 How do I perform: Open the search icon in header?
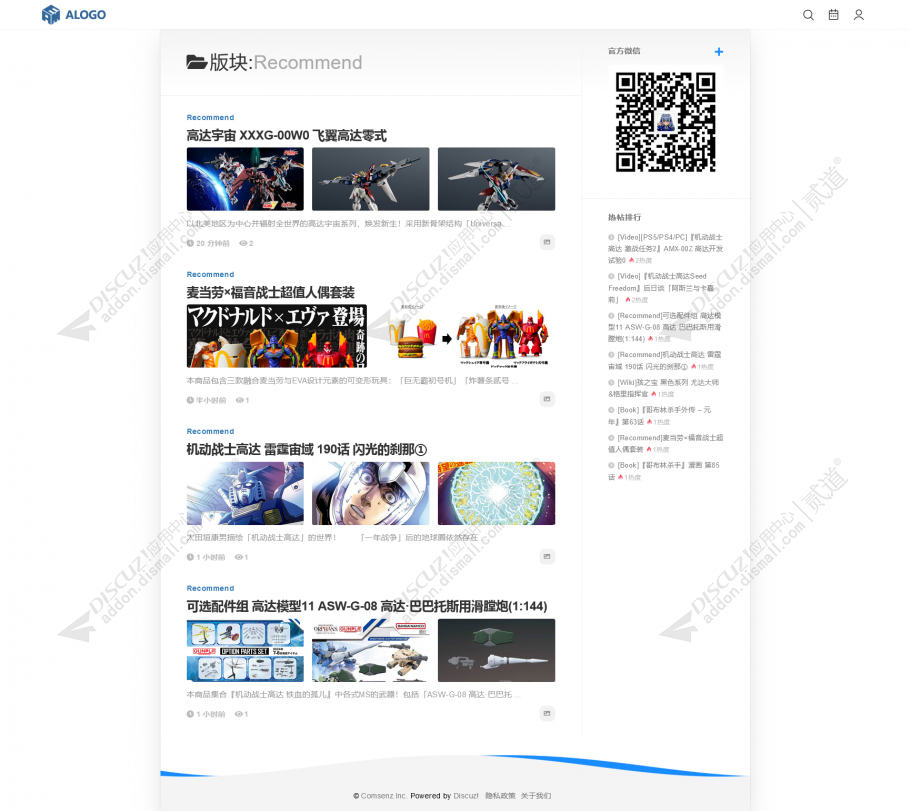pos(808,15)
